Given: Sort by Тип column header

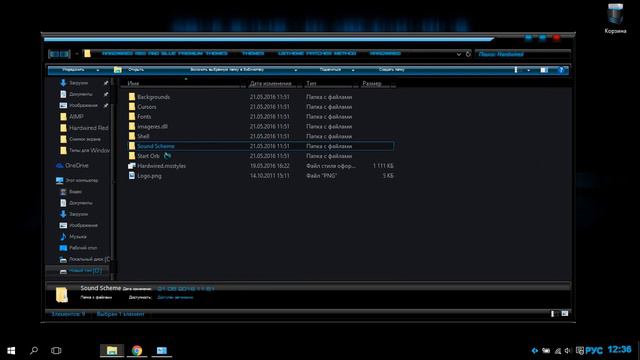Looking at the screenshot, I should pyautogui.click(x=311, y=83).
